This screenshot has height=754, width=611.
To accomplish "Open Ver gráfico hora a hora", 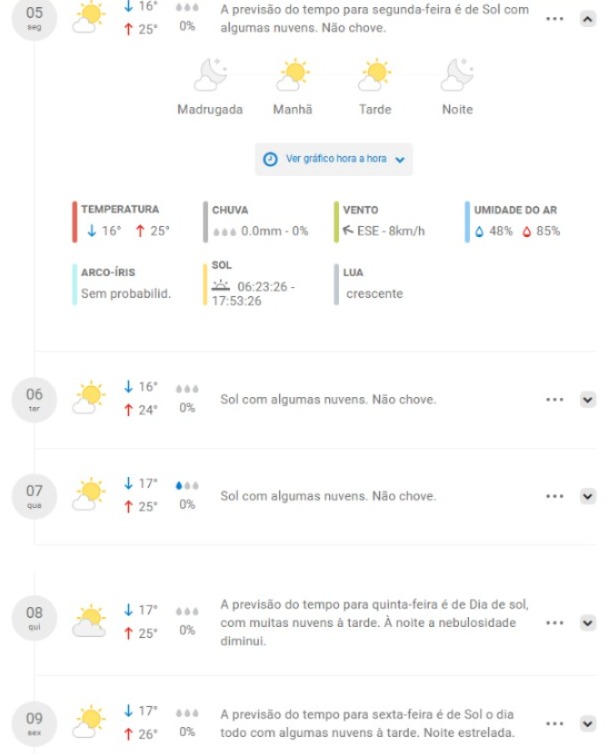I will 334,159.
